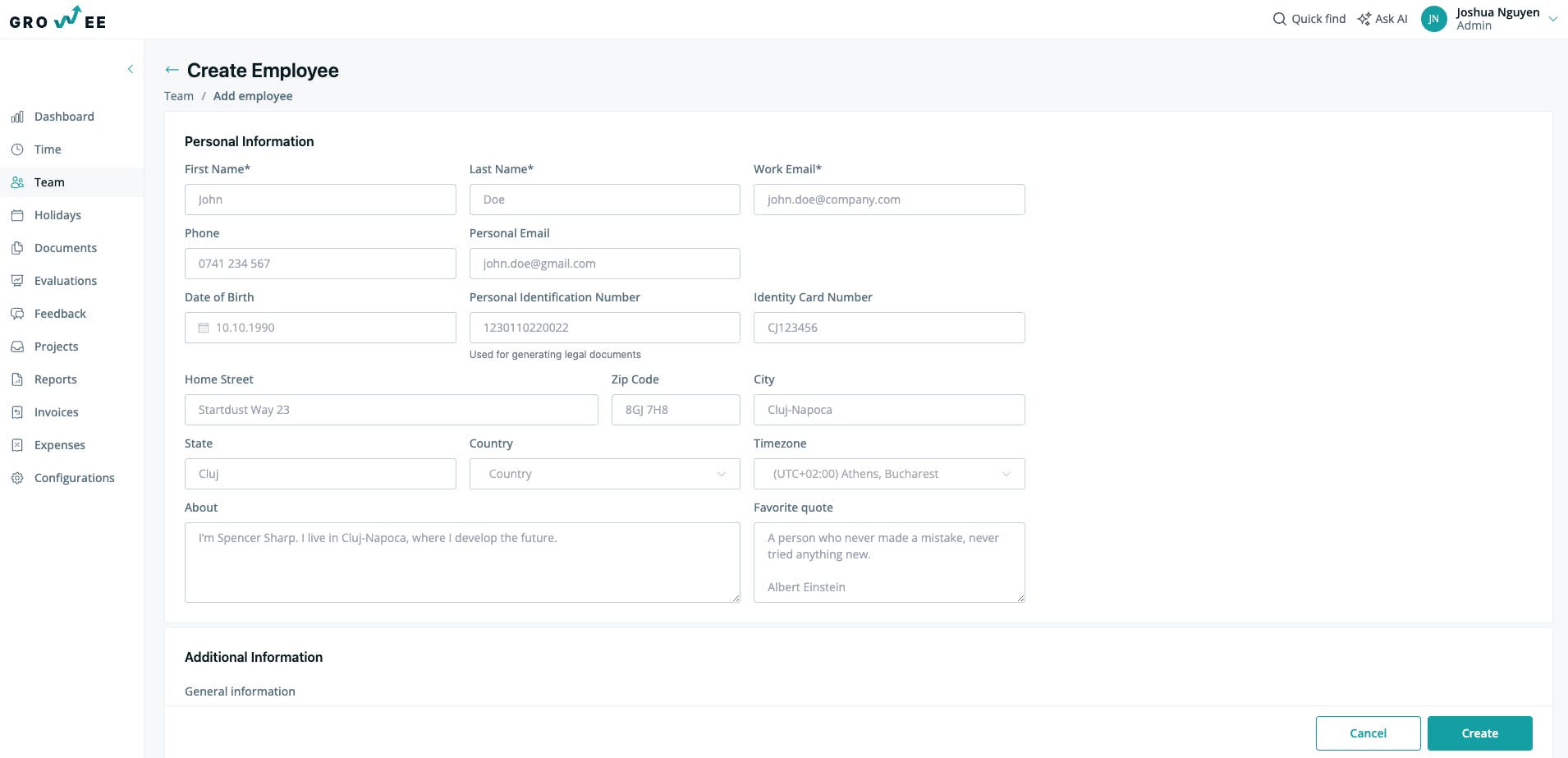Open Invoices section in sidebar
The image size is (1568, 758).
(57, 412)
